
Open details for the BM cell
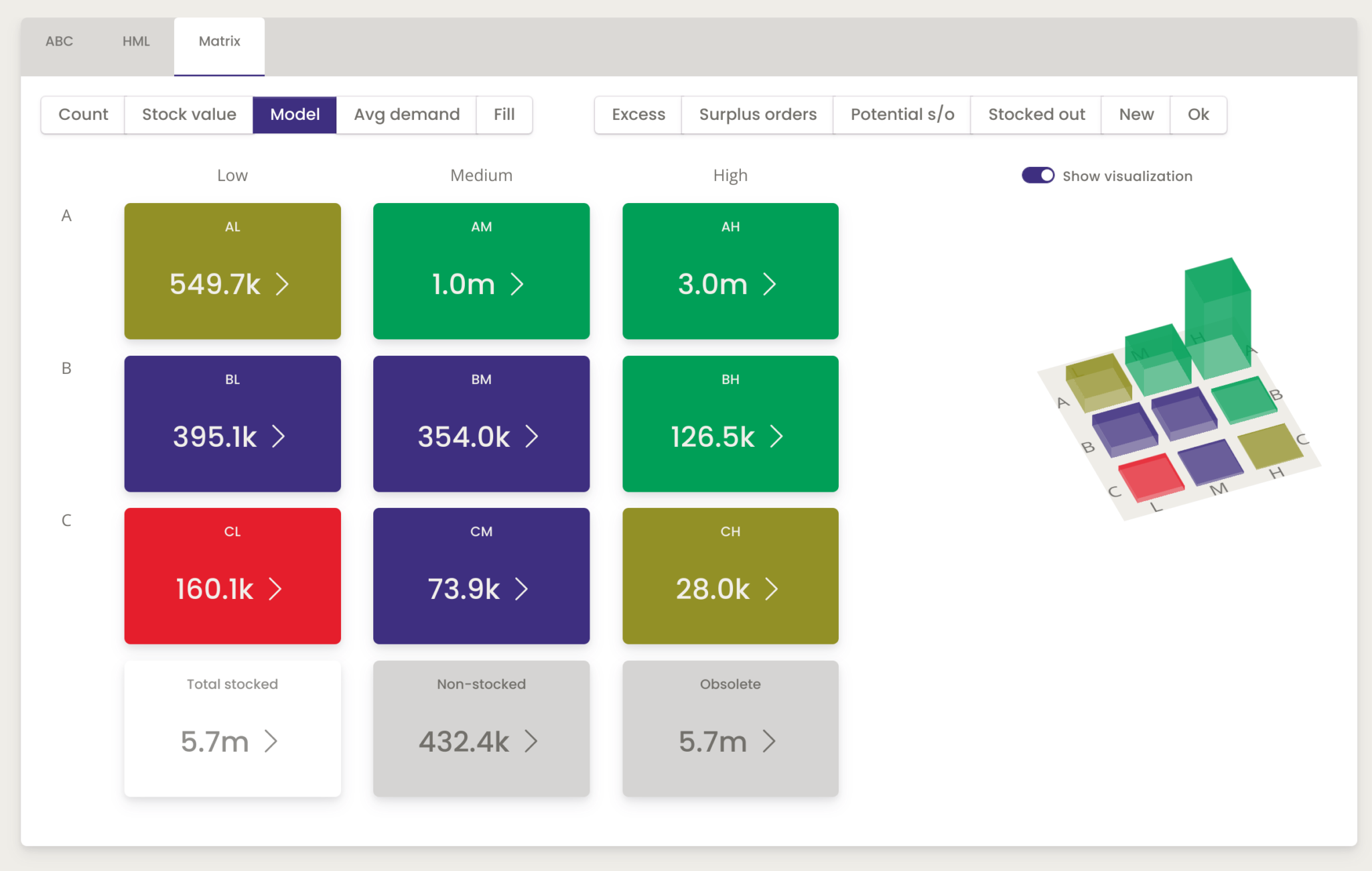531,437
